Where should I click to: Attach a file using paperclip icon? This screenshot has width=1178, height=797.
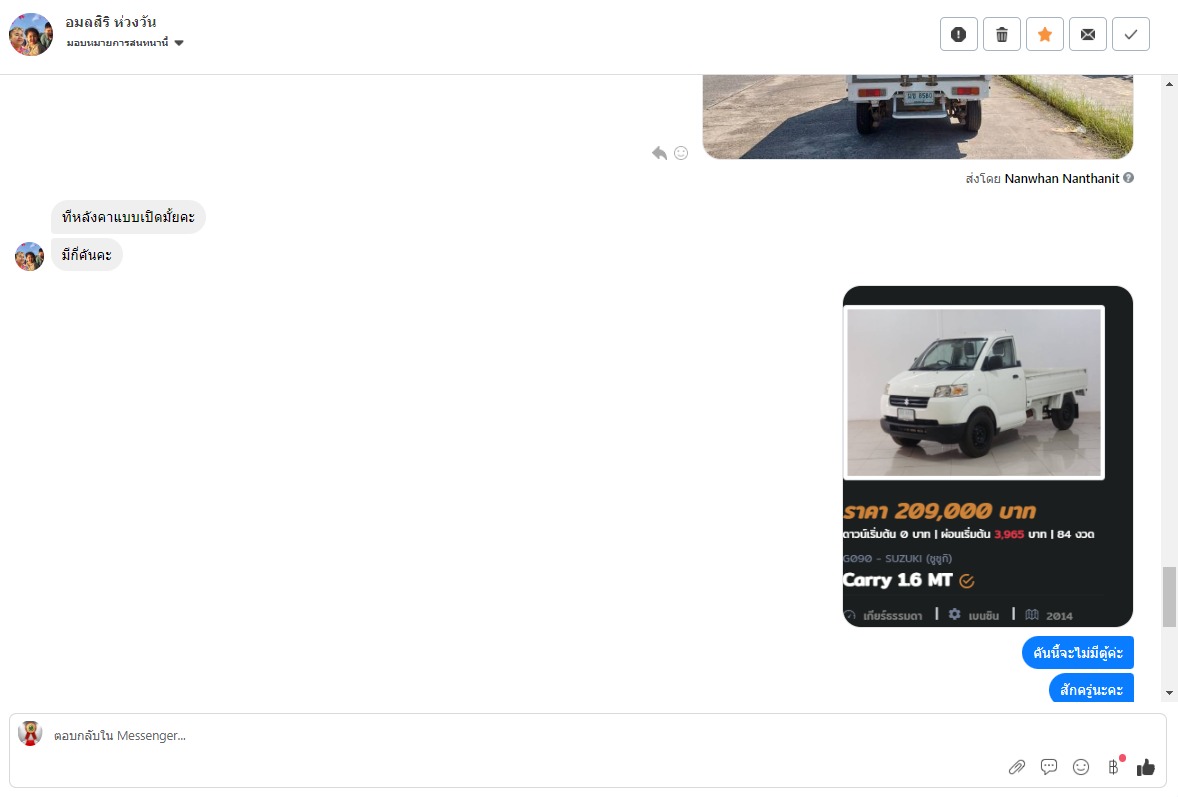(1016, 767)
